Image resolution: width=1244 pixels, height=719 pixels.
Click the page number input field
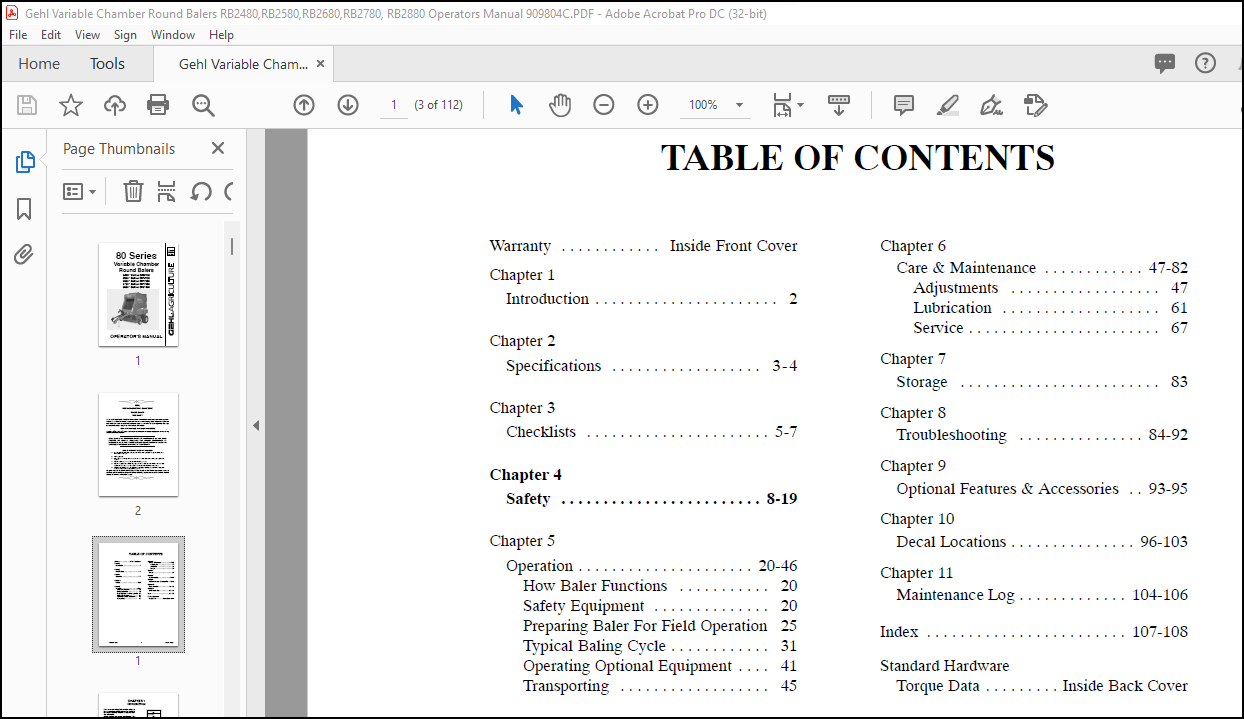[x=394, y=105]
